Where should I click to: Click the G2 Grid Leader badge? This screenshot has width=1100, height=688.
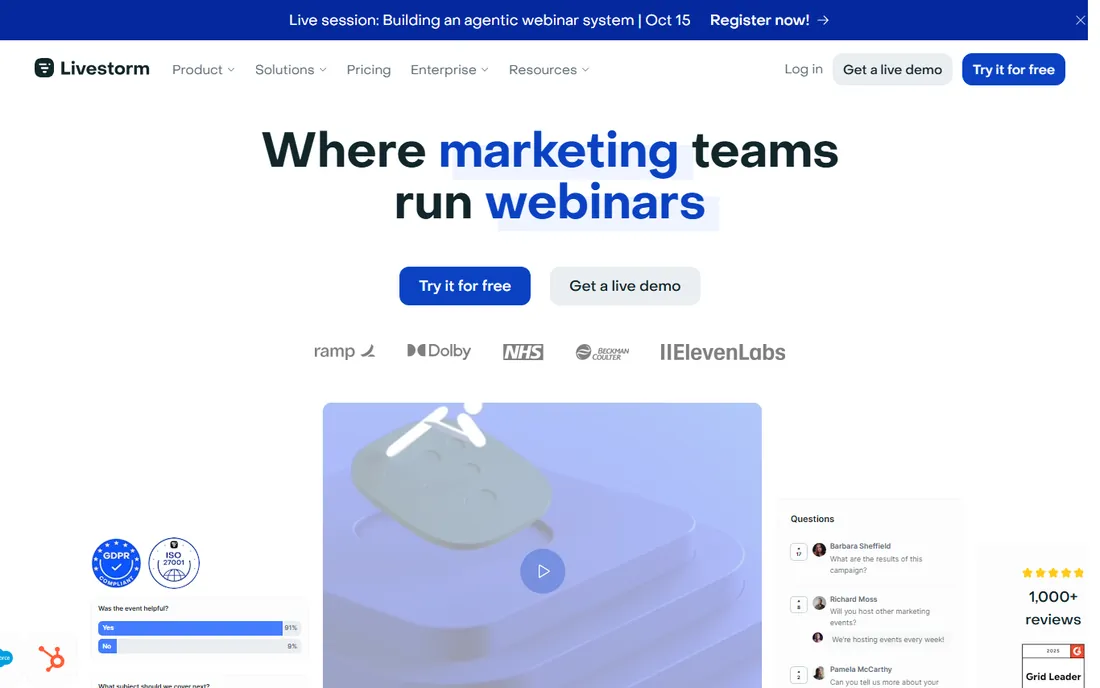[1052, 666]
